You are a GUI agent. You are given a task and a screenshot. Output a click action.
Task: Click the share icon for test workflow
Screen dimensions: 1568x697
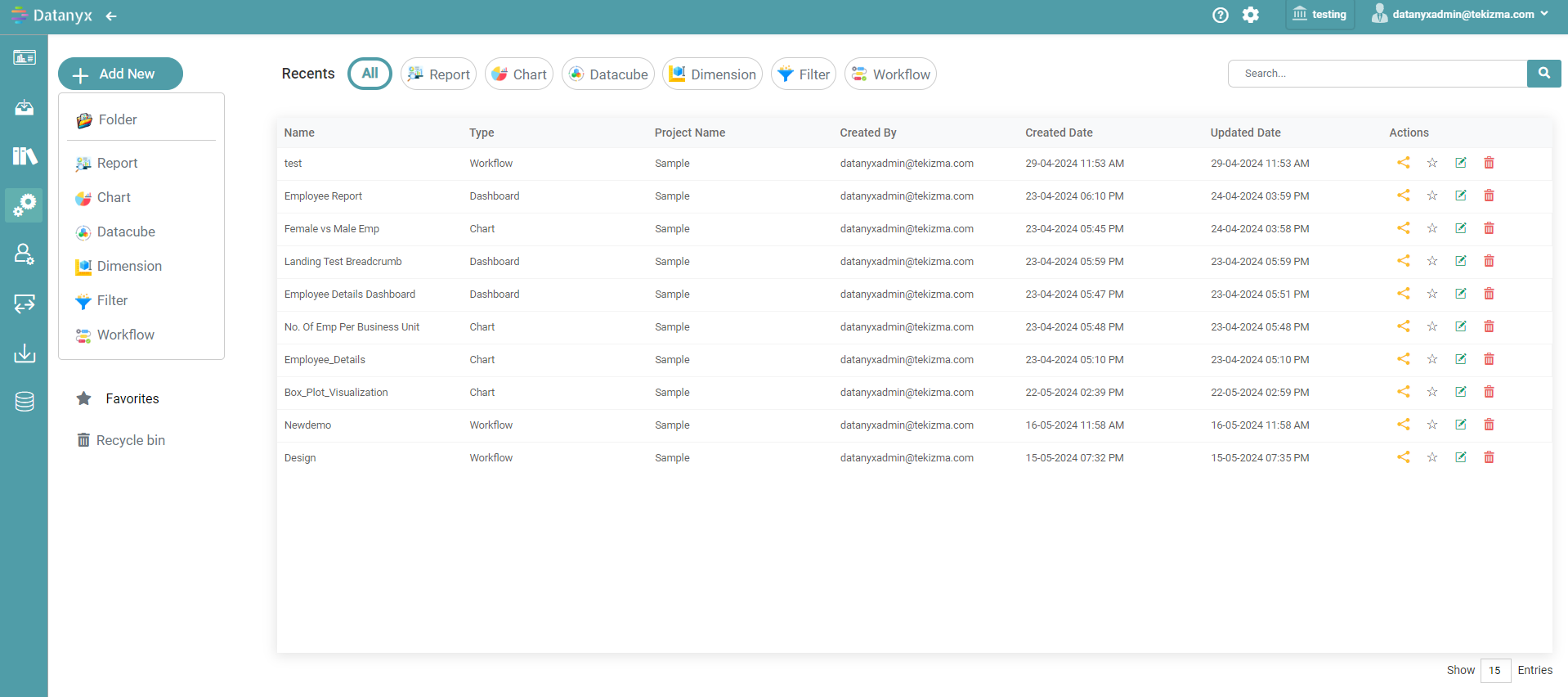pyautogui.click(x=1403, y=163)
